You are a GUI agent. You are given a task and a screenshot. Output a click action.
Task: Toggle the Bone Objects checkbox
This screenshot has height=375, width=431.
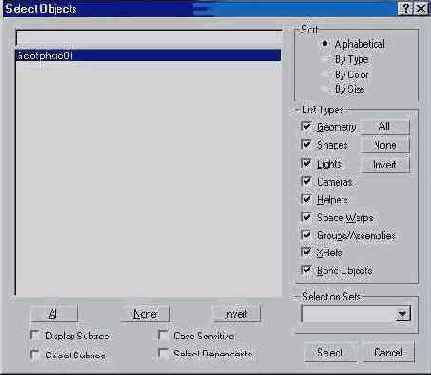(x=306, y=270)
